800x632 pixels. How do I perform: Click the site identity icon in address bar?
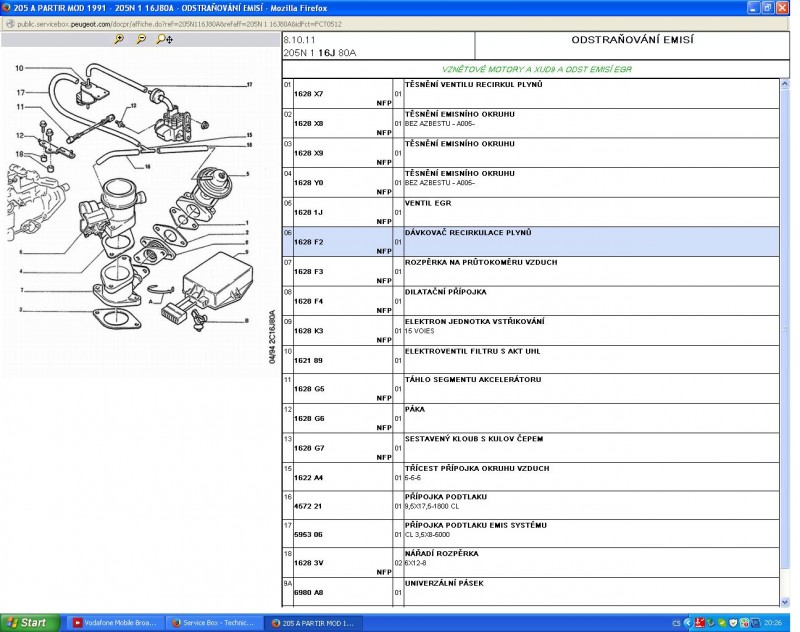click(9, 22)
